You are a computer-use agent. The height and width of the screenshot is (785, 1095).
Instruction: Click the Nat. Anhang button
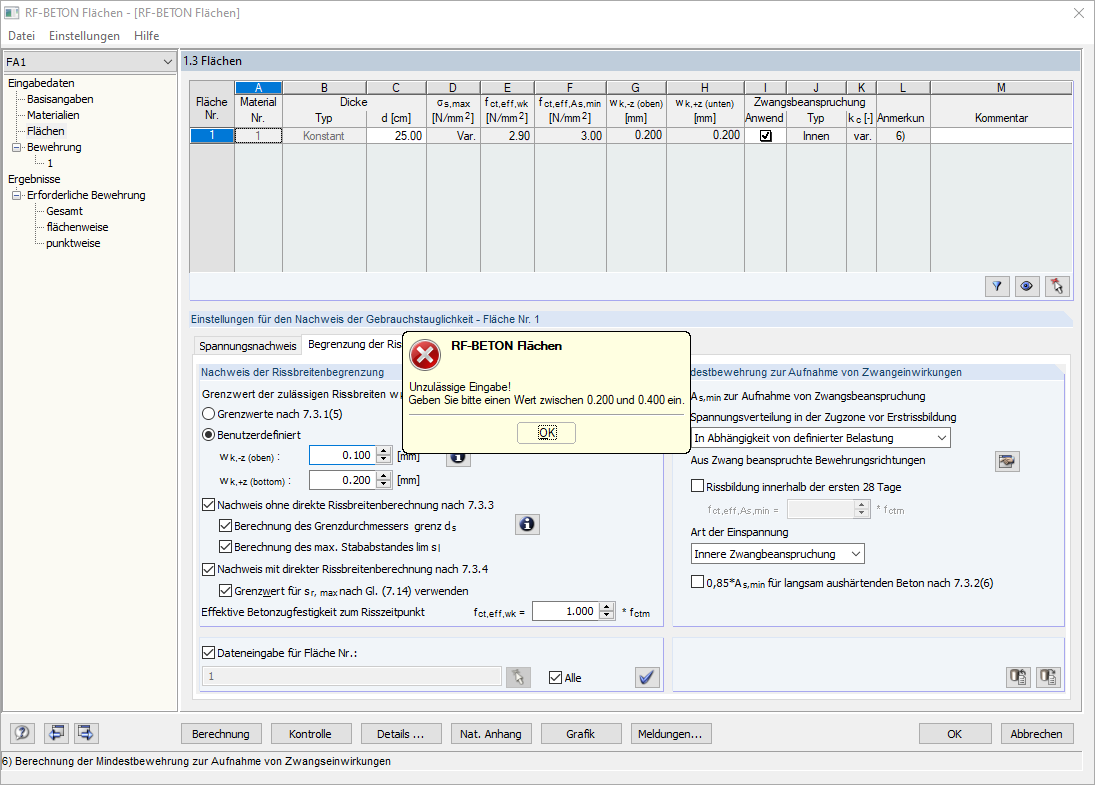[491, 734]
